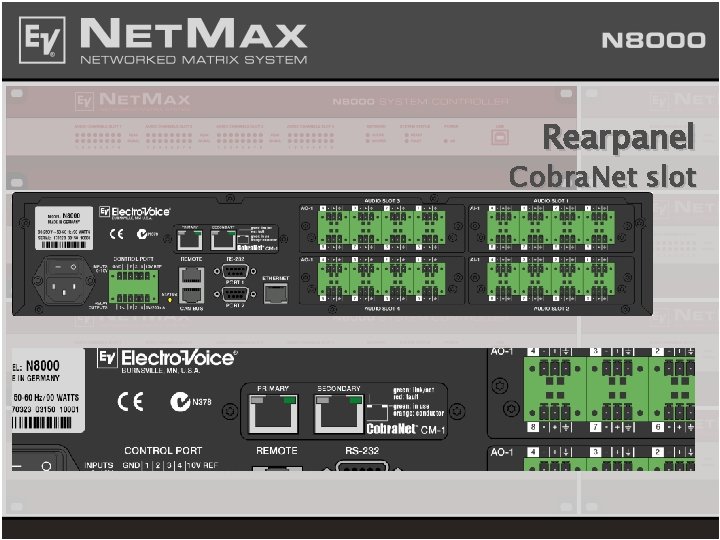Click the yellow system LED near Control Port
The height and width of the screenshot is (540, 720).
click(170, 299)
